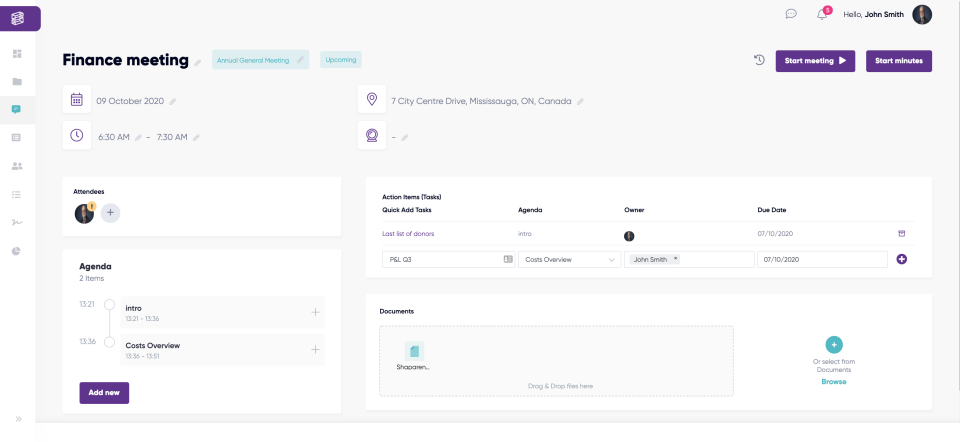Click the attendee avatar with warning badge
This screenshot has width=960, height=442.
click(84, 213)
